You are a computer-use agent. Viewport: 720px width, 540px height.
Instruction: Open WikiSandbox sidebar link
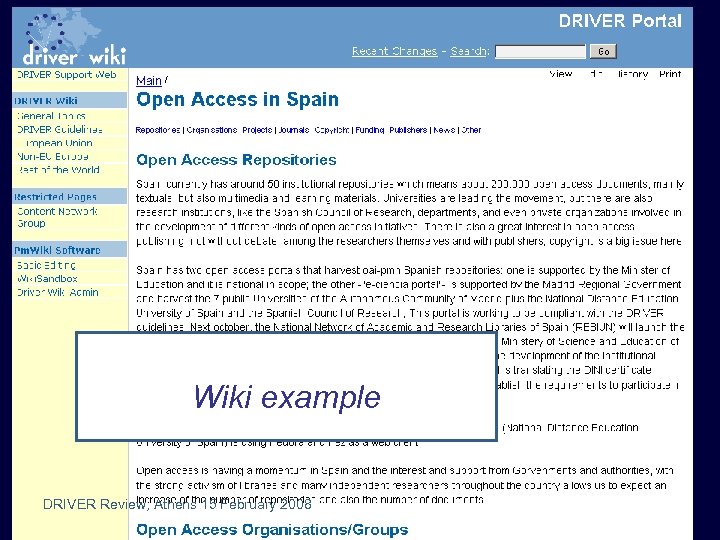tap(47, 278)
